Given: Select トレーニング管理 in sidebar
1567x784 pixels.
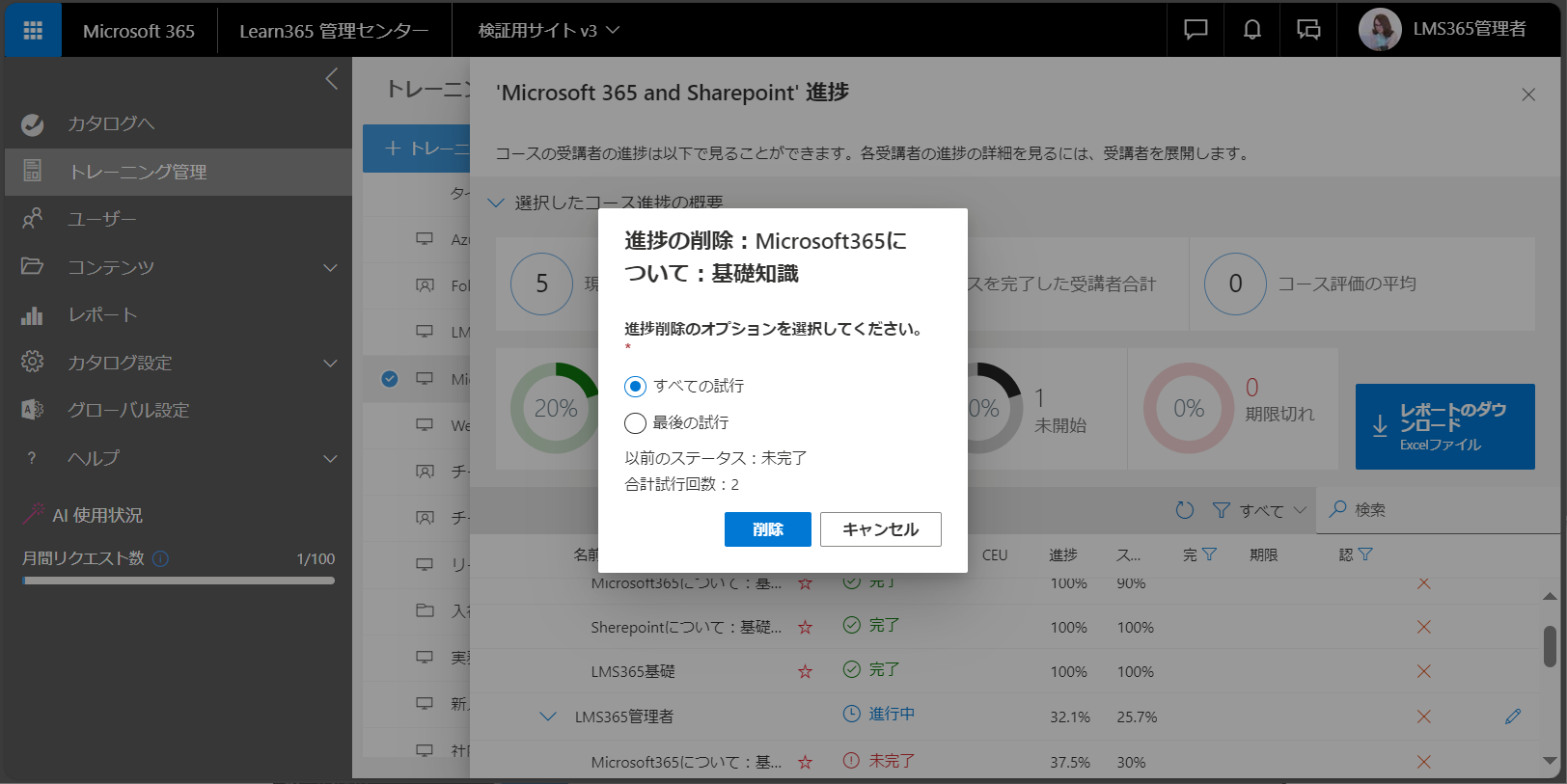Looking at the screenshot, I should click(x=178, y=172).
